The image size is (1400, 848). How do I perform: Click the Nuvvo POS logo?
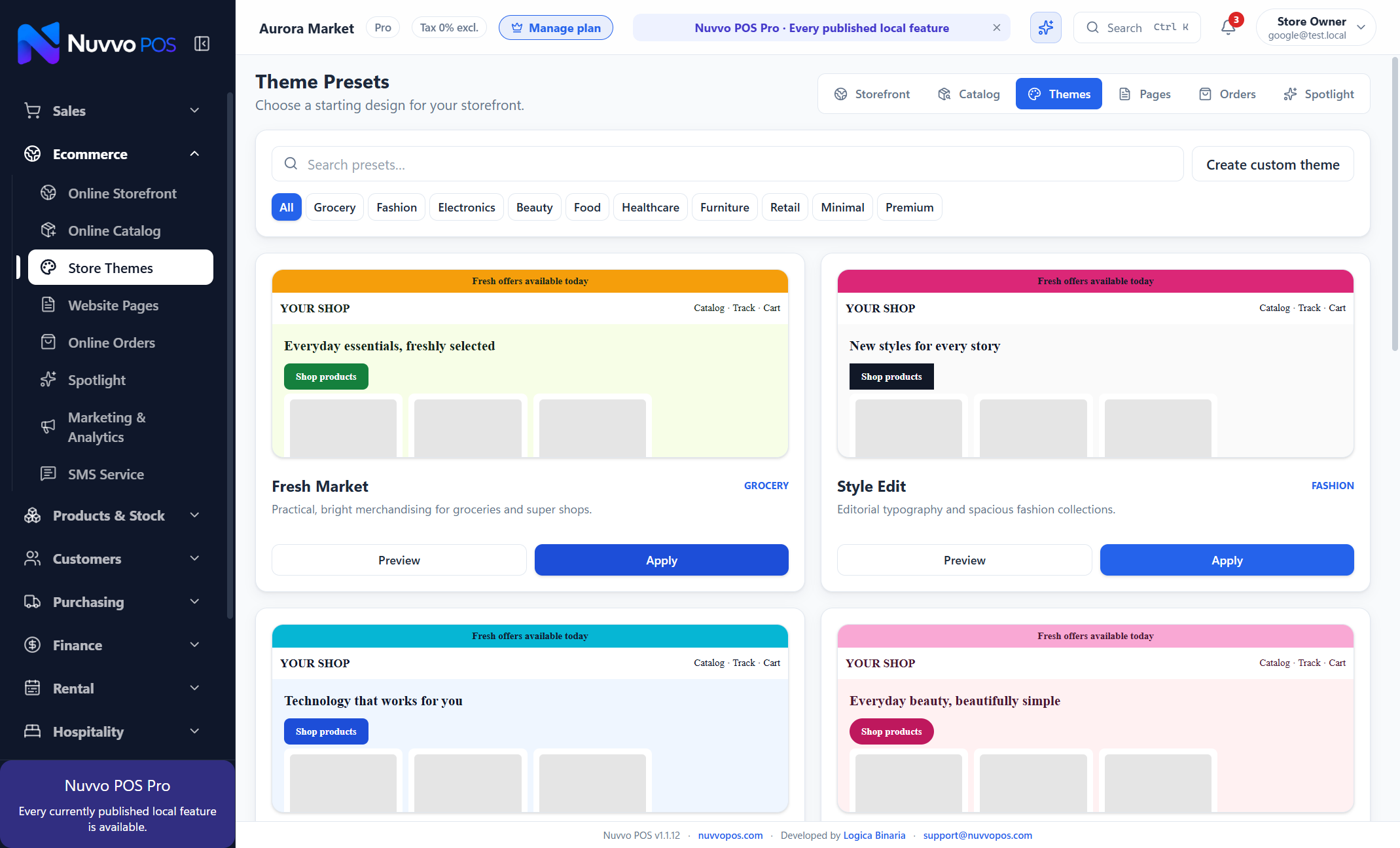97,43
